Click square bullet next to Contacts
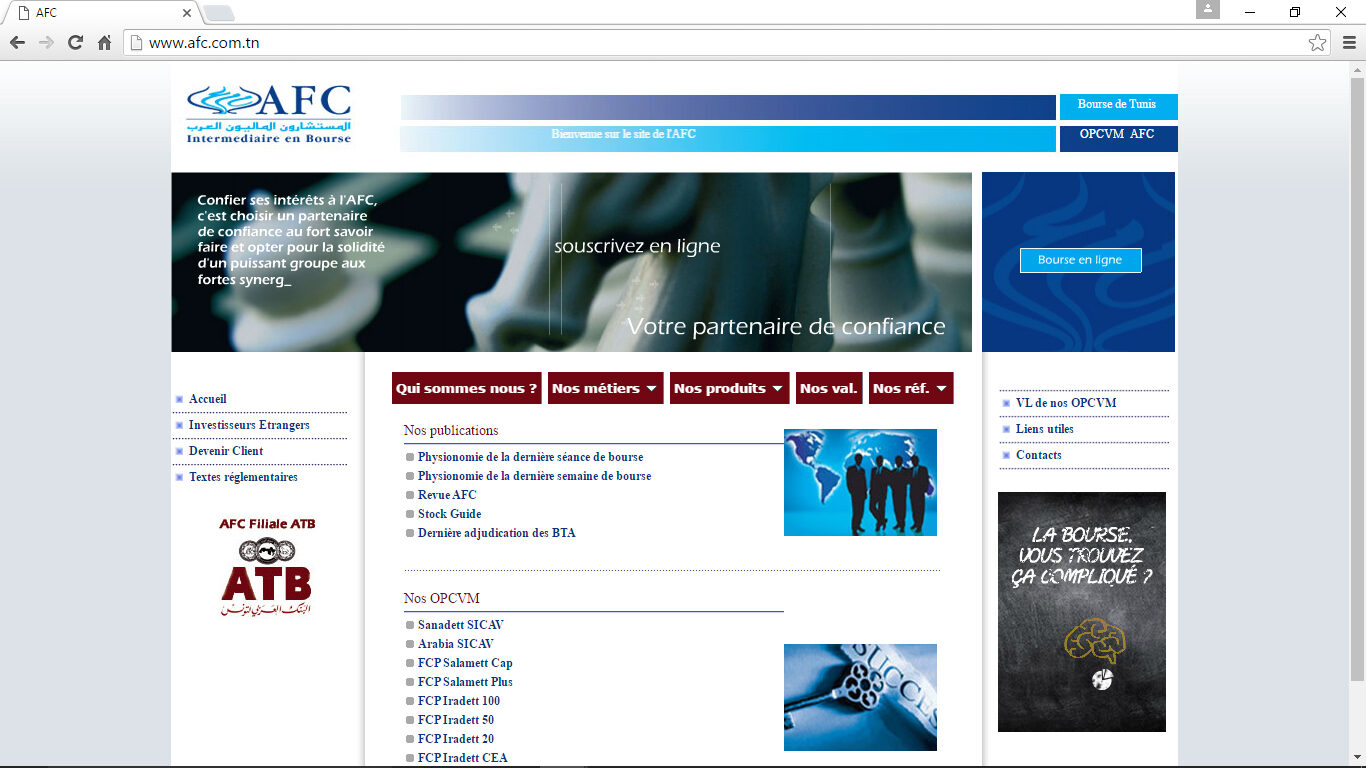Screen dimensions: 1366x768 [x=1006, y=455]
